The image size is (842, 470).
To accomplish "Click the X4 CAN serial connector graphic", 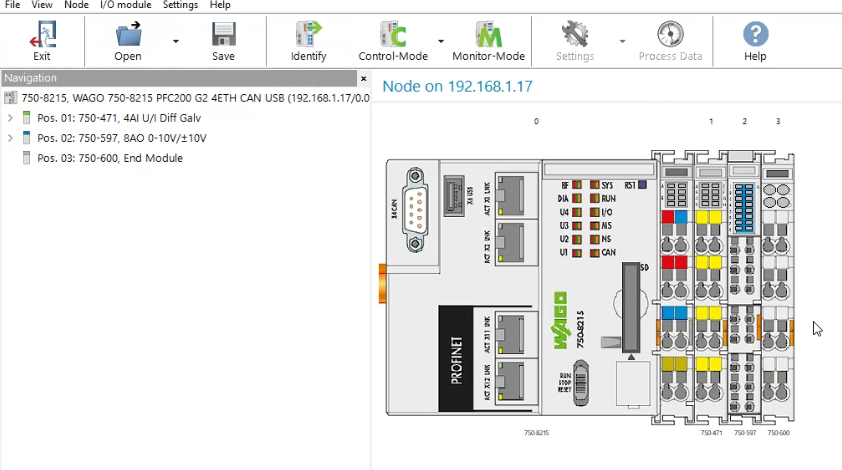I will point(415,209).
